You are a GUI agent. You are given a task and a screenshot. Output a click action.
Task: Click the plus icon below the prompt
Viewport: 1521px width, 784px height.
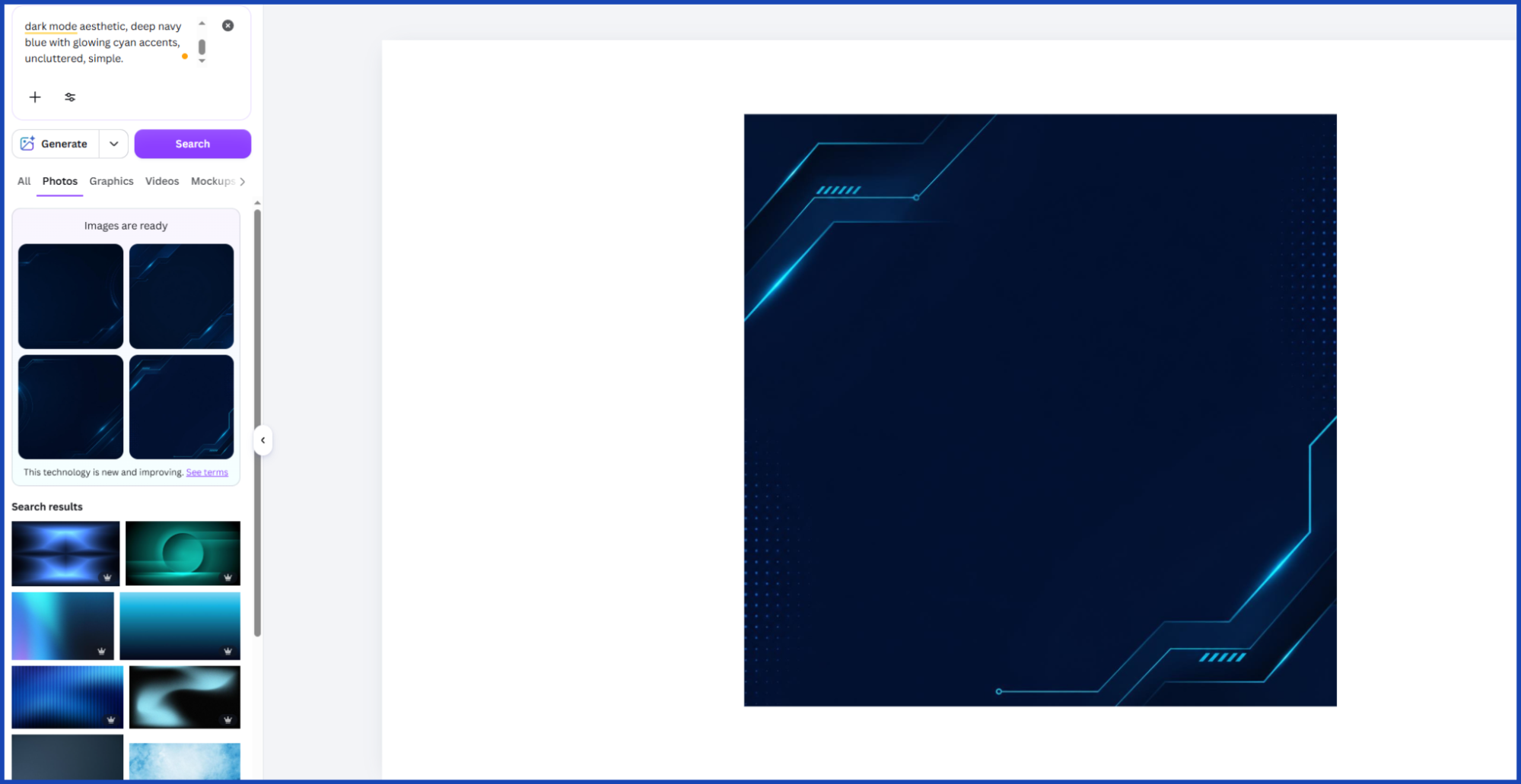pyautogui.click(x=35, y=97)
